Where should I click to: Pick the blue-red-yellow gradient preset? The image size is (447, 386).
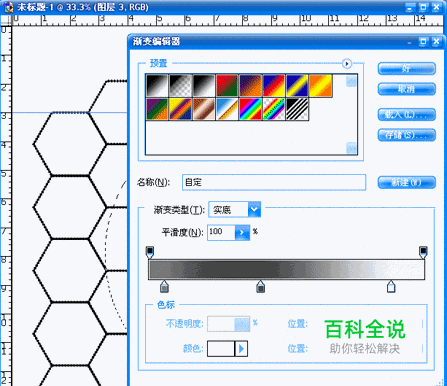[274, 86]
